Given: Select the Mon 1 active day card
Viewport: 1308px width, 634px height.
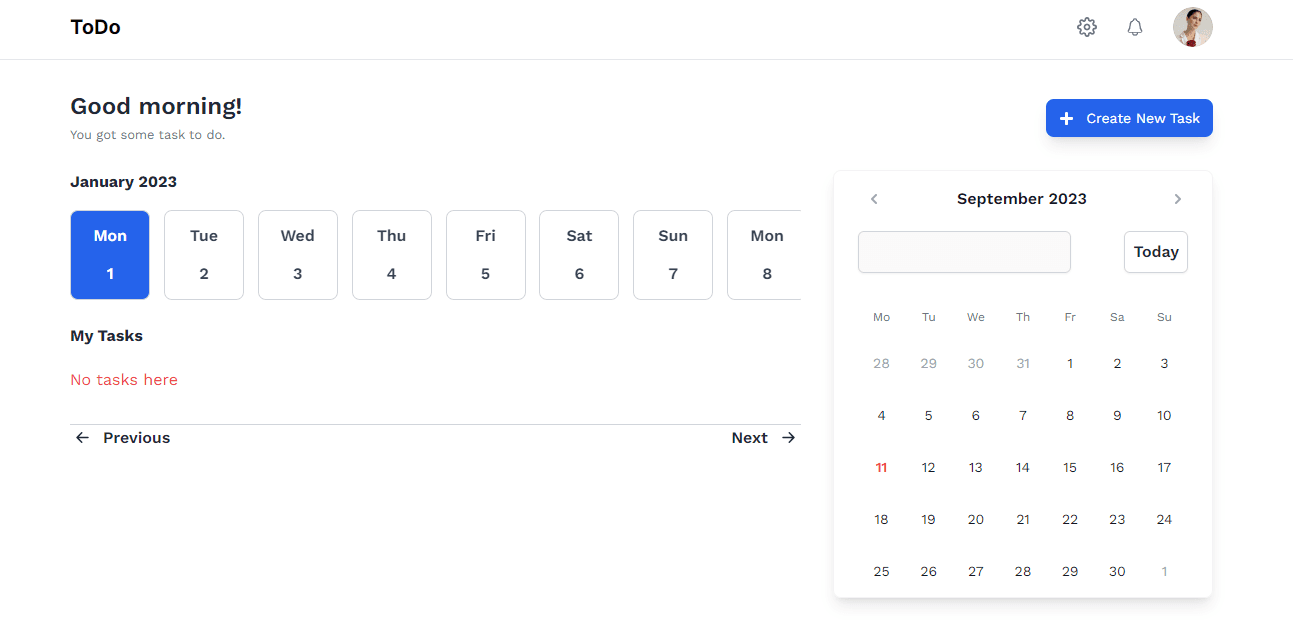Looking at the screenshot, I should 110,255.
